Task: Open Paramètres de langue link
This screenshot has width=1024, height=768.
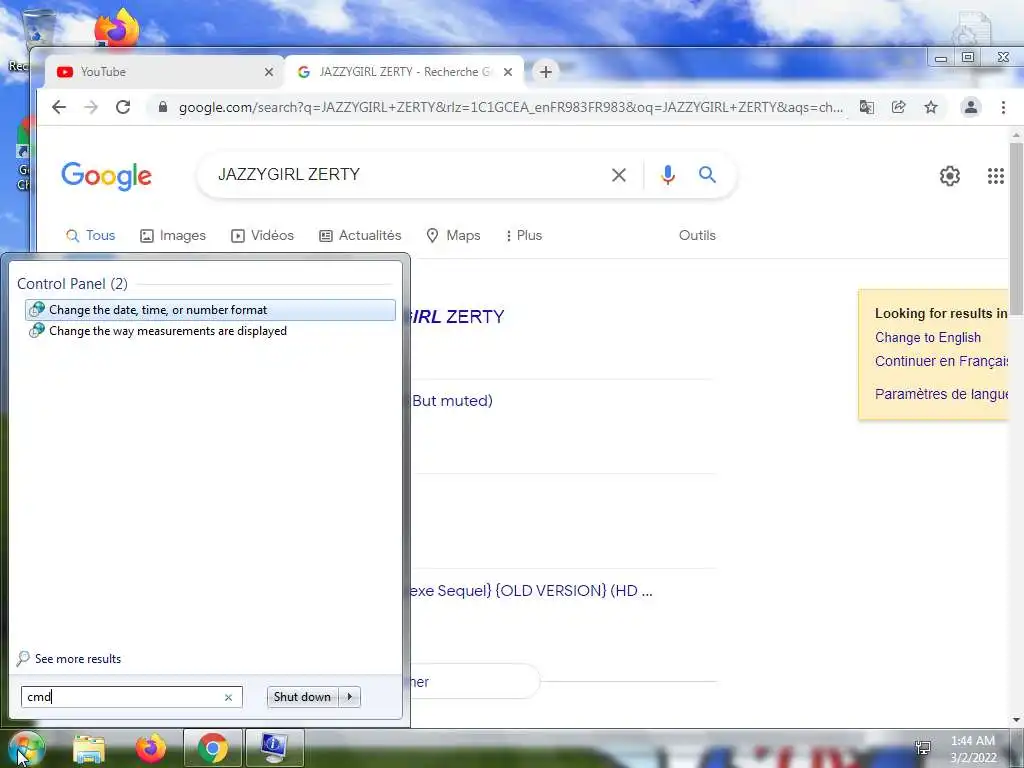Action: [x=941, y=394]
